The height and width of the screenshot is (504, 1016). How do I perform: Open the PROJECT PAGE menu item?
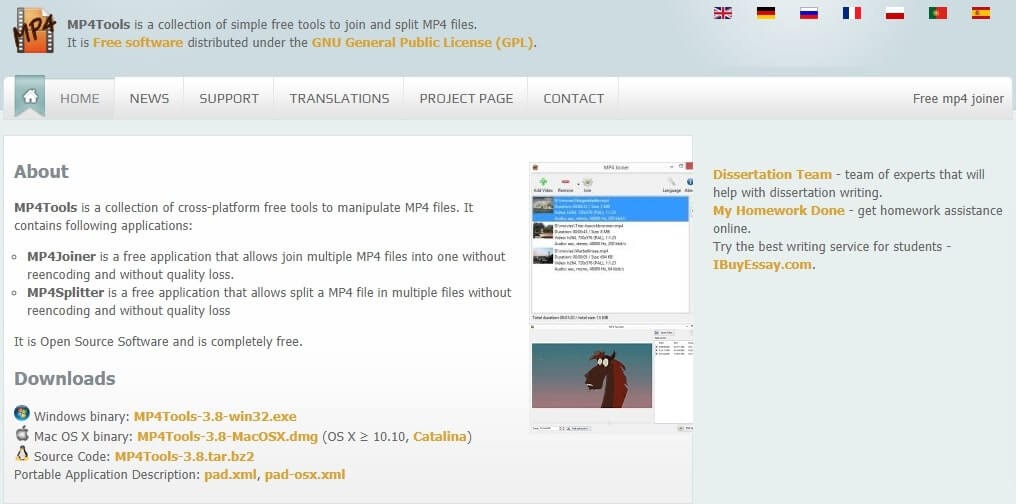click(466, 98)
